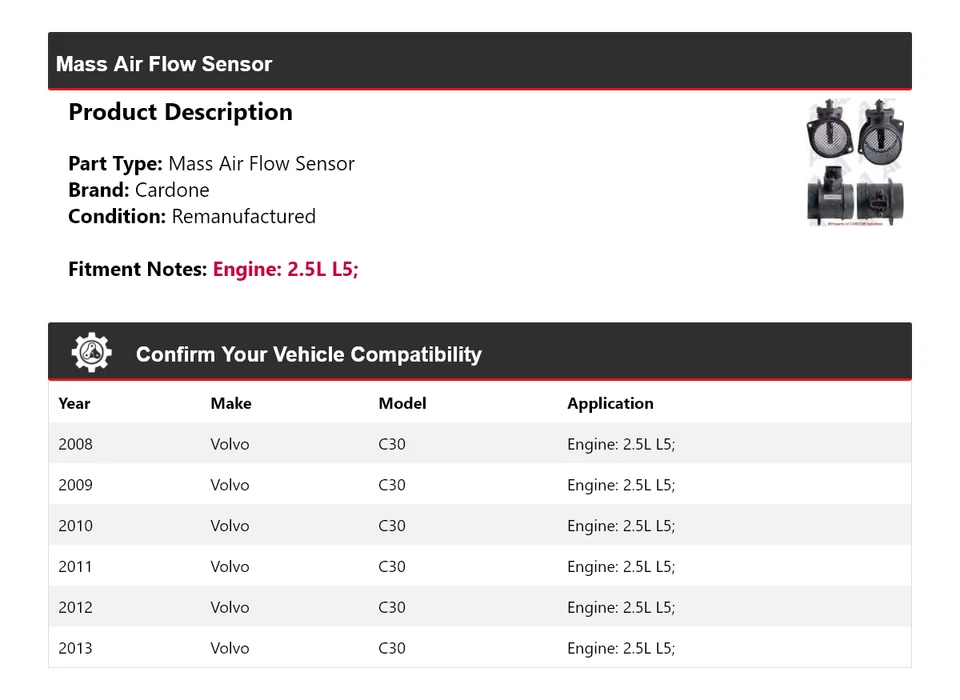Screen dimensions: 960x700
Task: Click the Mass Air Flow Sensor header bar
Action: tap(480, 63)
